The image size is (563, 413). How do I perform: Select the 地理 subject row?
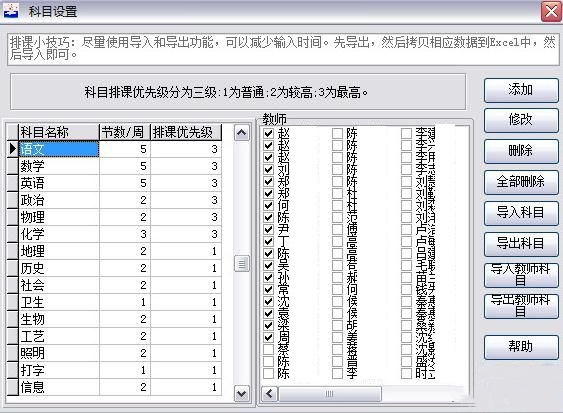pos(120,251)
